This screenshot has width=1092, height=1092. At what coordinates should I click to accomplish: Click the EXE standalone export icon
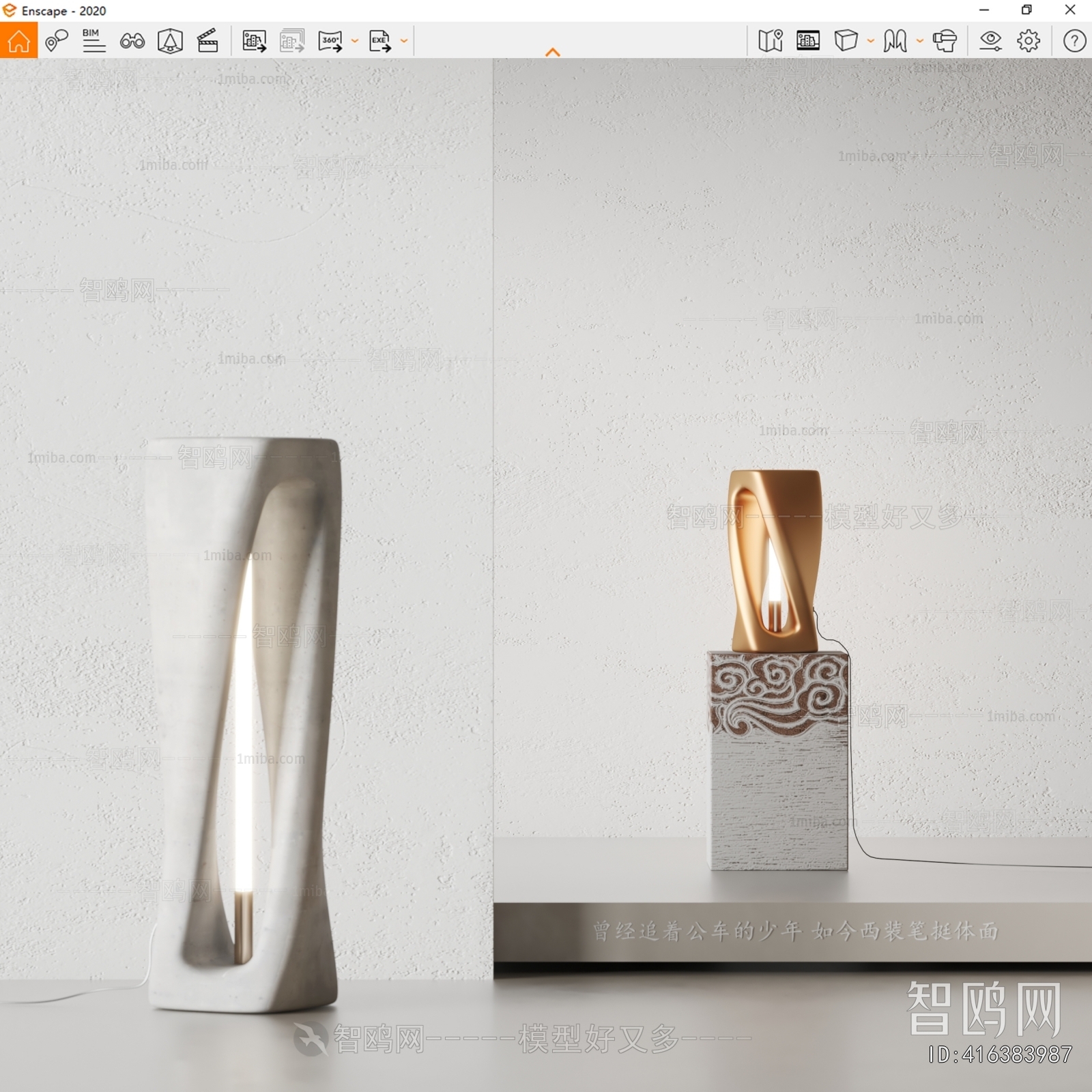pos(380,41)
